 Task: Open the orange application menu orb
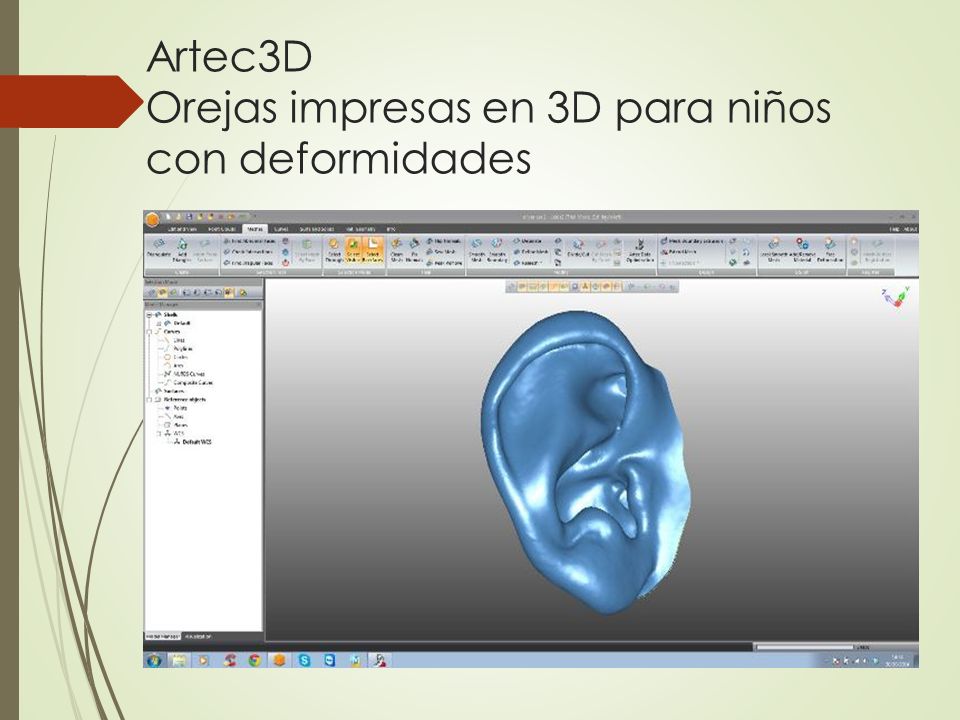(x=152, y=219)
